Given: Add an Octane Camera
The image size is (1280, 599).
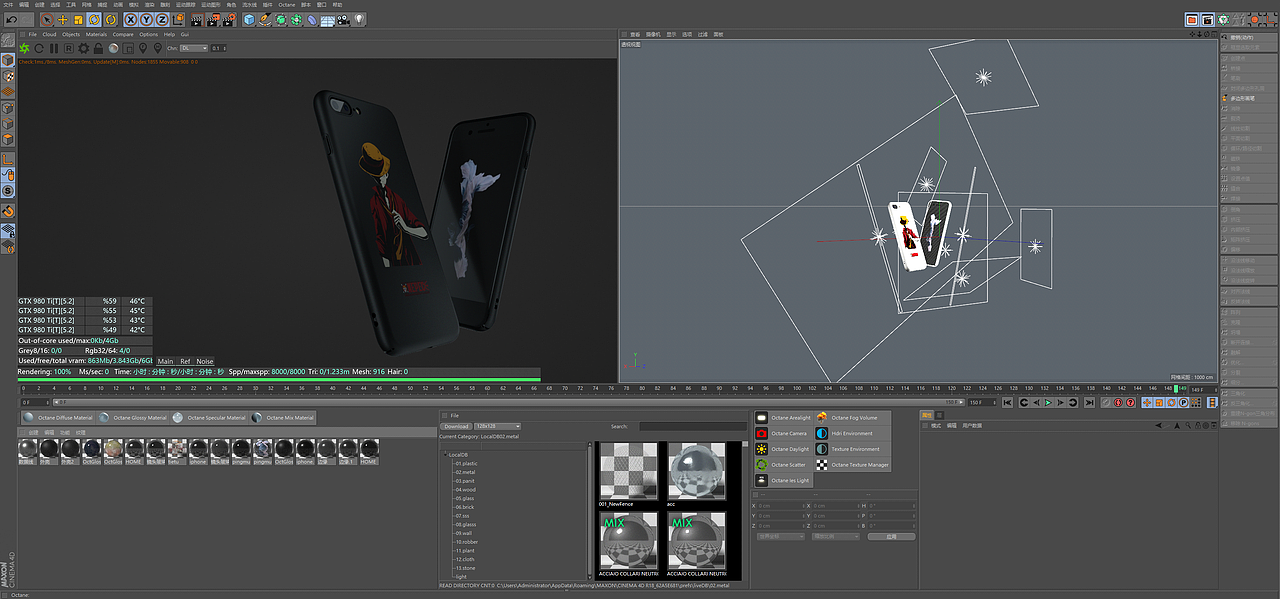Looking at the screenshot, I should pos(783,433).
